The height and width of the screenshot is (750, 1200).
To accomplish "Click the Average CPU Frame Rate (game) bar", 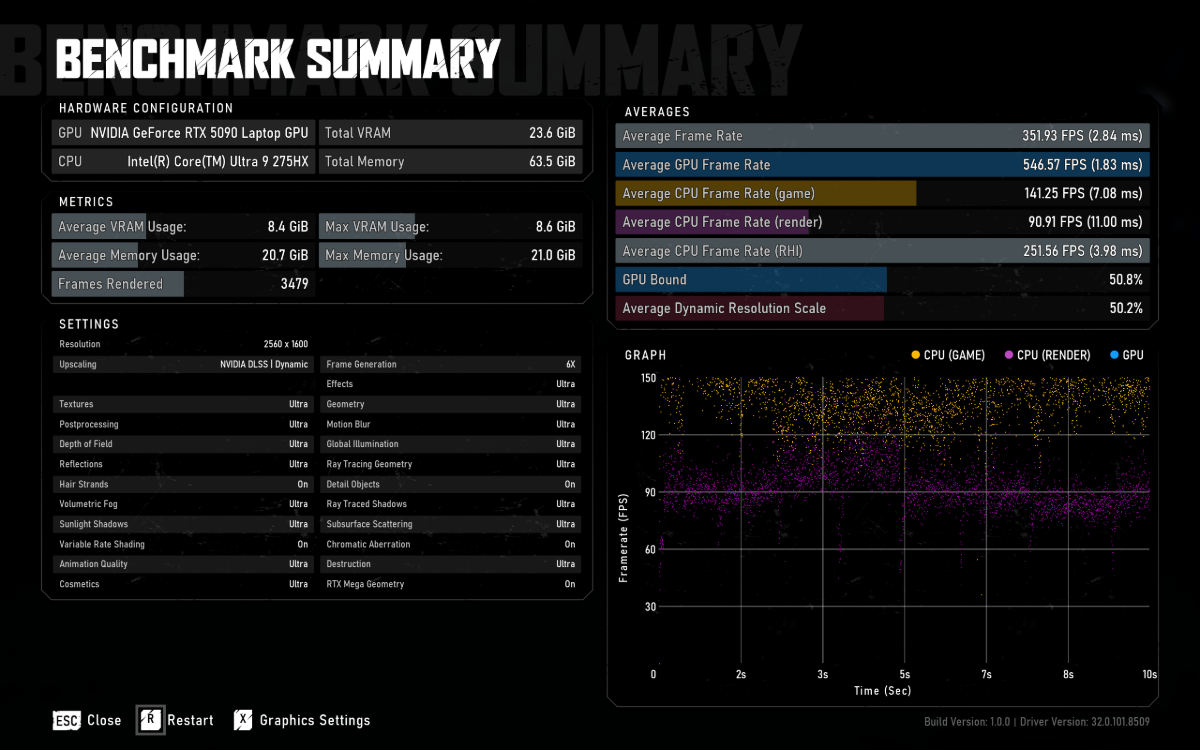I will [x=882, y=193].
